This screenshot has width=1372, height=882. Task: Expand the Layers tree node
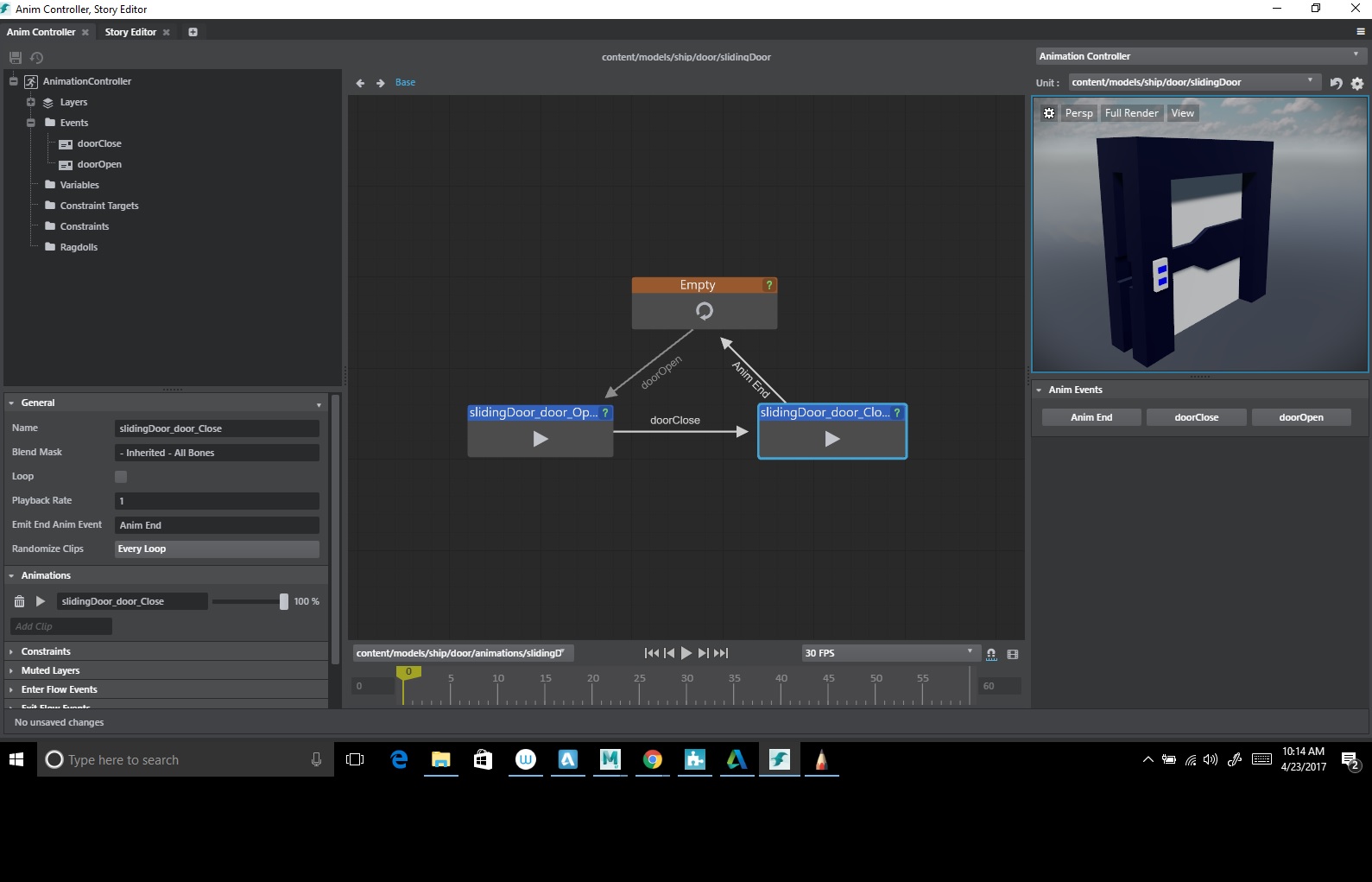30,102
